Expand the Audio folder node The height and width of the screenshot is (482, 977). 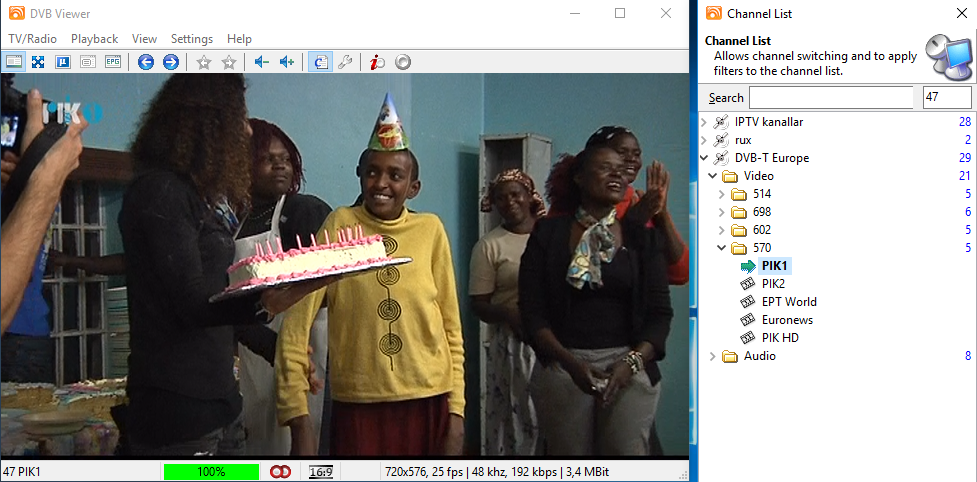[x=713, y=356]
